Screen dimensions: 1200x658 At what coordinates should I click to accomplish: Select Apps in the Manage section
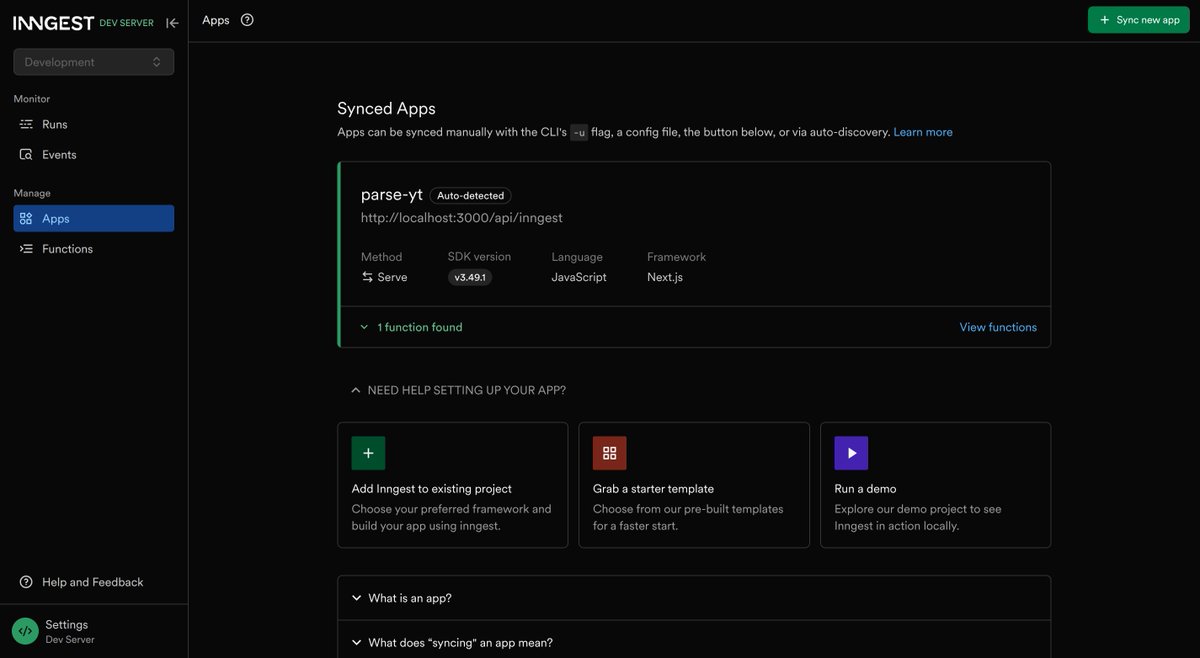point(94,218)
